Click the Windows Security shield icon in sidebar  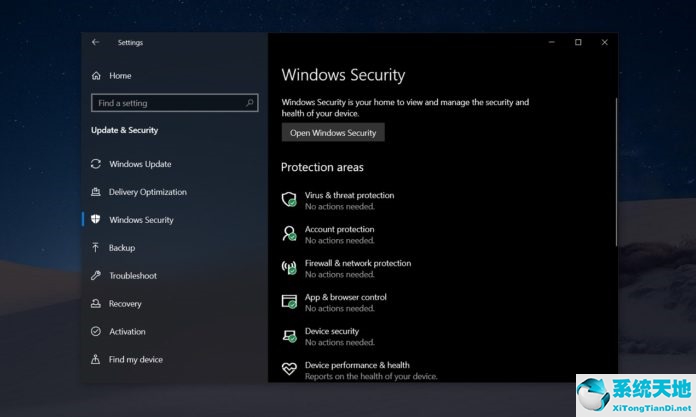click(95, 219)
